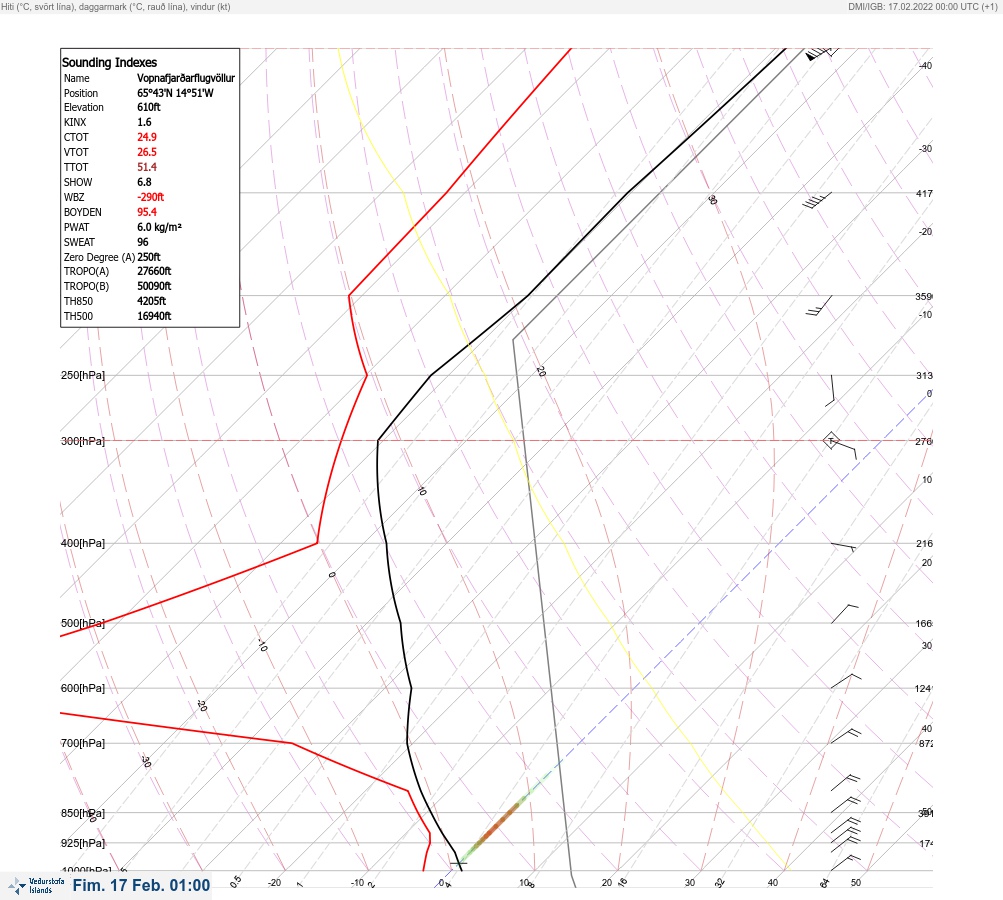The image size is (1003, 900).
Task: Click the DMI/IGB 17.02.2022 00:00 UTC timestamp
Action: (x=922, y=6)
